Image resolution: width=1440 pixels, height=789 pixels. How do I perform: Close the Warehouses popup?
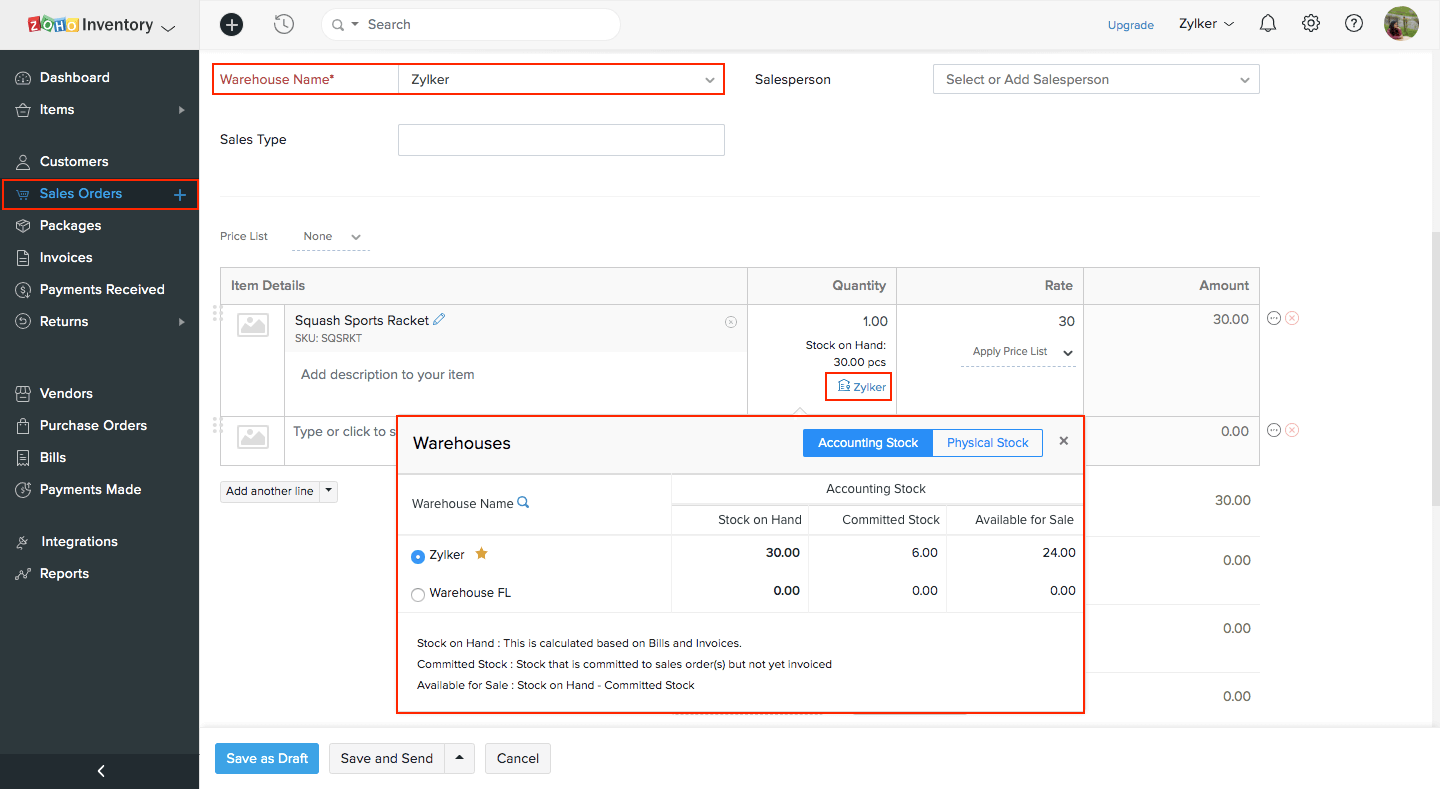[x=1064, y=441]
